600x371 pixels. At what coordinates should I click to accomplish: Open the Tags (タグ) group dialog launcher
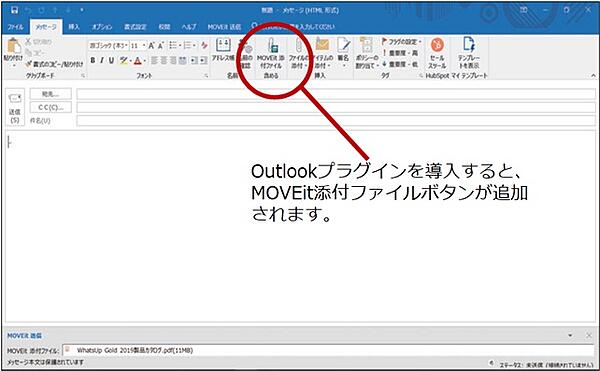(421, 76)
